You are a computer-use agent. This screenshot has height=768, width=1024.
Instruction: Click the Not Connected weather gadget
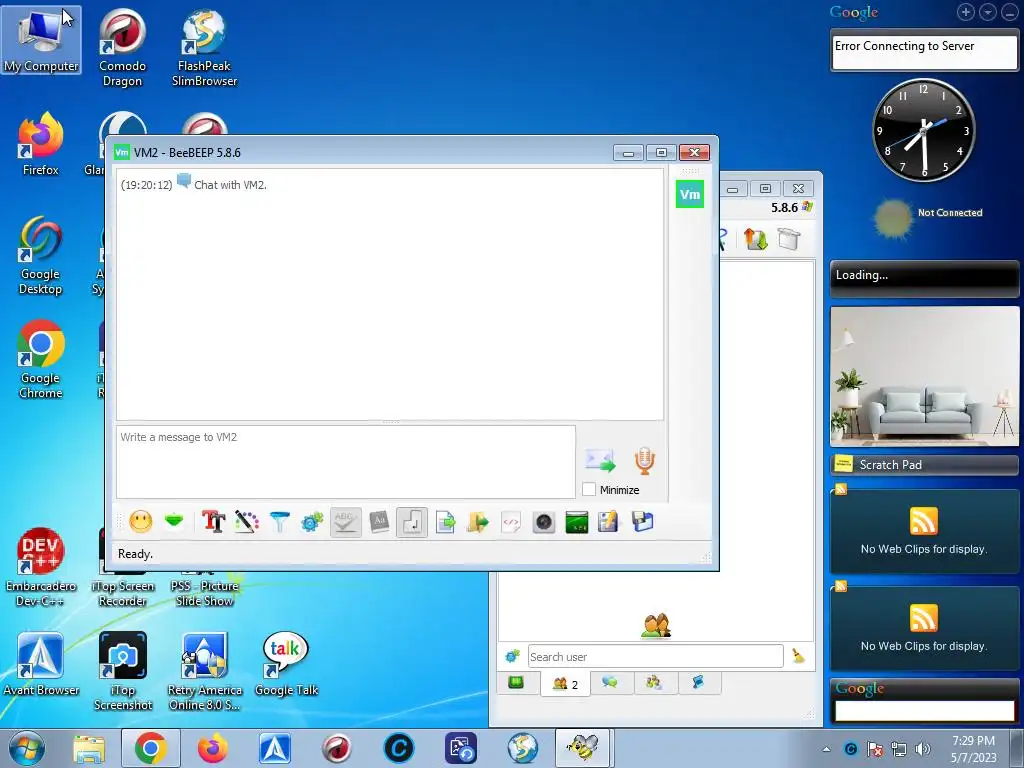(x=927, y=217)
